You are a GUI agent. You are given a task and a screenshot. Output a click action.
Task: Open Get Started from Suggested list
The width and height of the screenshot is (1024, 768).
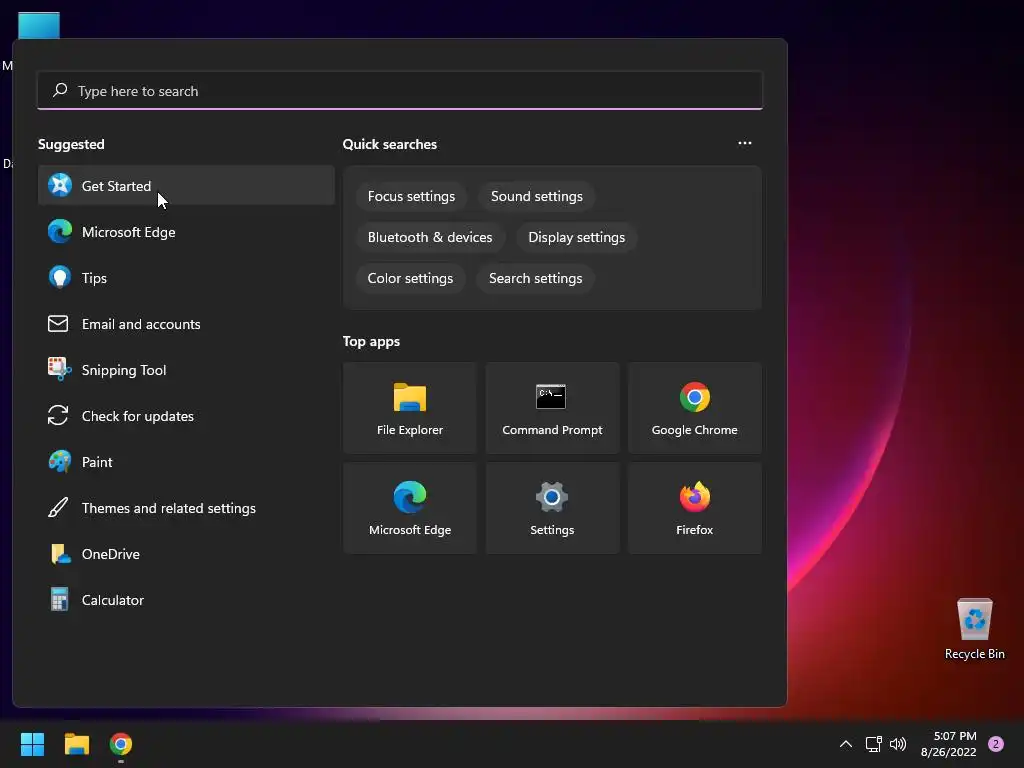click(x=186, y=185)
